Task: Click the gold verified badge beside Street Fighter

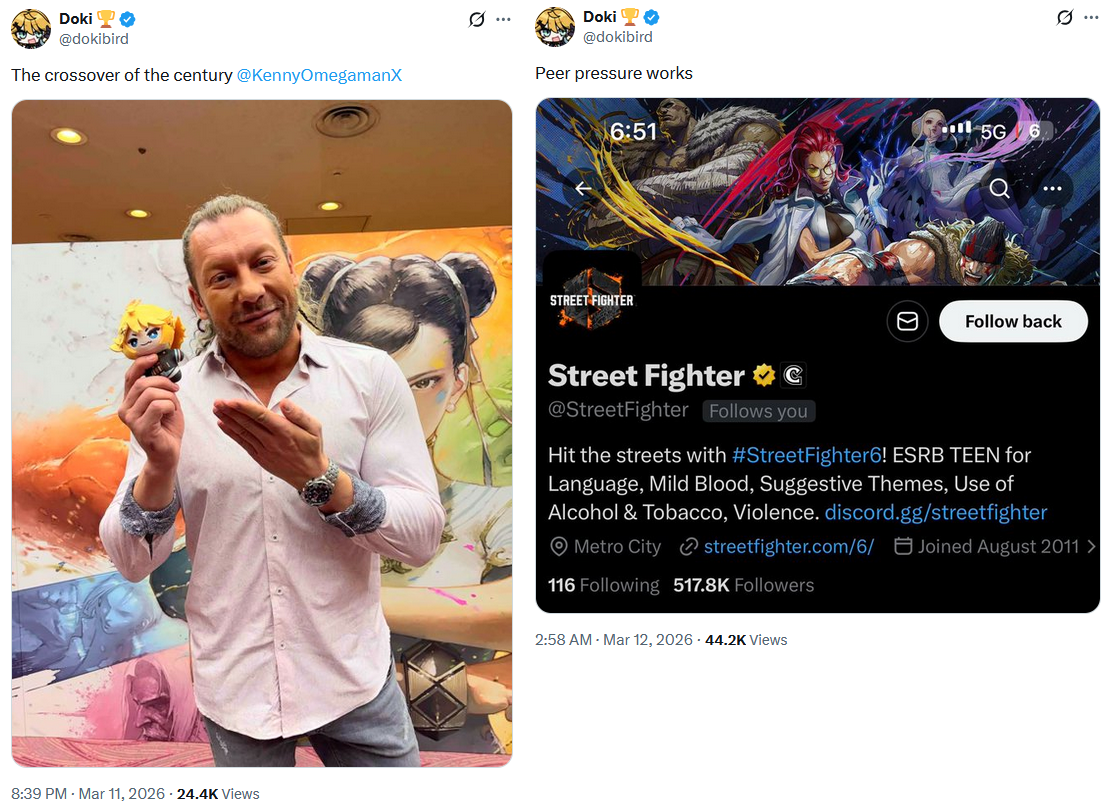Action: tap(764, 375)
